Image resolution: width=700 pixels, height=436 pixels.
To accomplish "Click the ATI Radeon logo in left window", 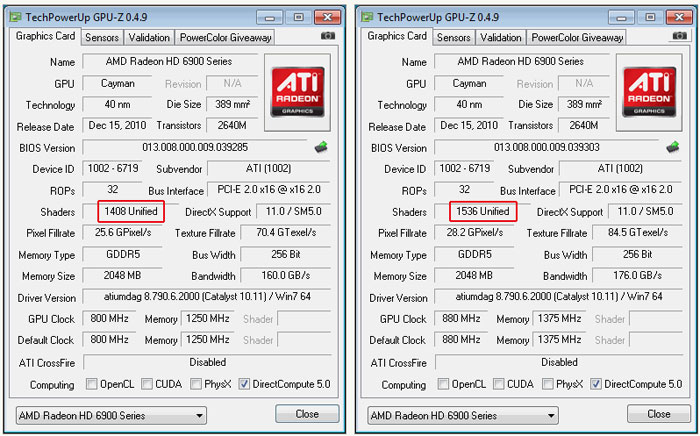I will click(x=298, y=92).
